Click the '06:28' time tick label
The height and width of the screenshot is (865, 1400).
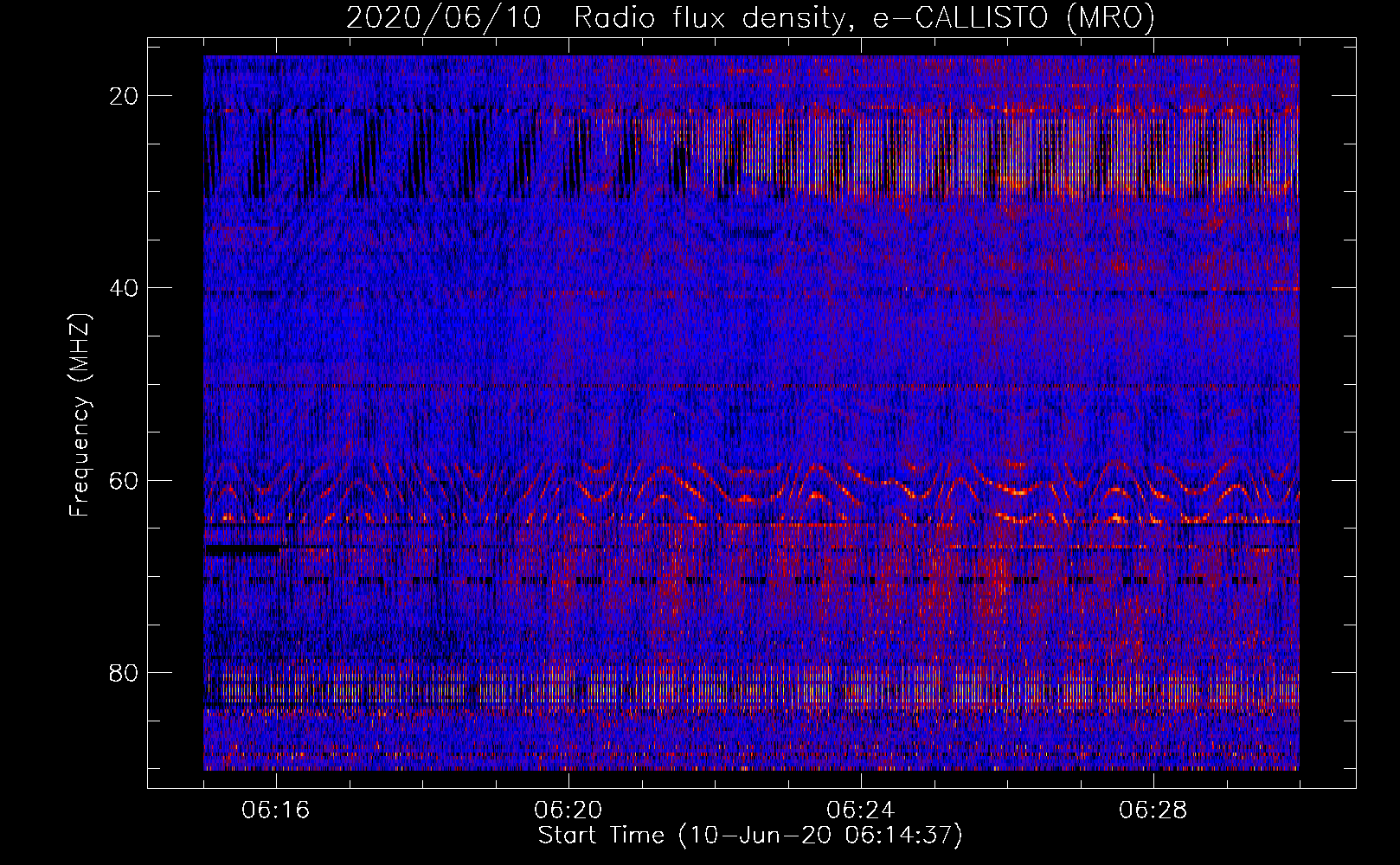coord(1153,811)
